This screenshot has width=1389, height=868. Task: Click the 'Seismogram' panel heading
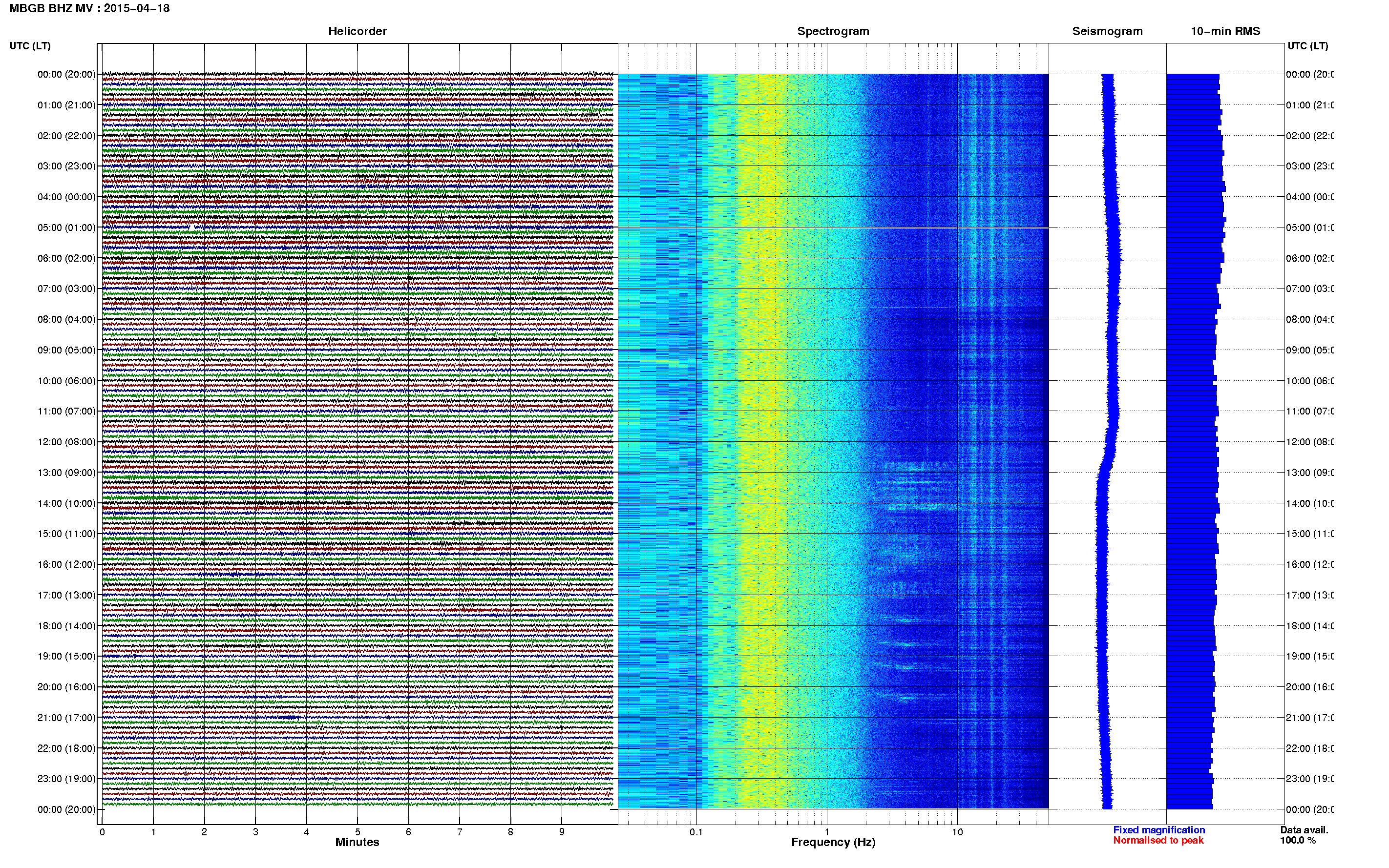pyautogui.click(x=1107, y=32)
